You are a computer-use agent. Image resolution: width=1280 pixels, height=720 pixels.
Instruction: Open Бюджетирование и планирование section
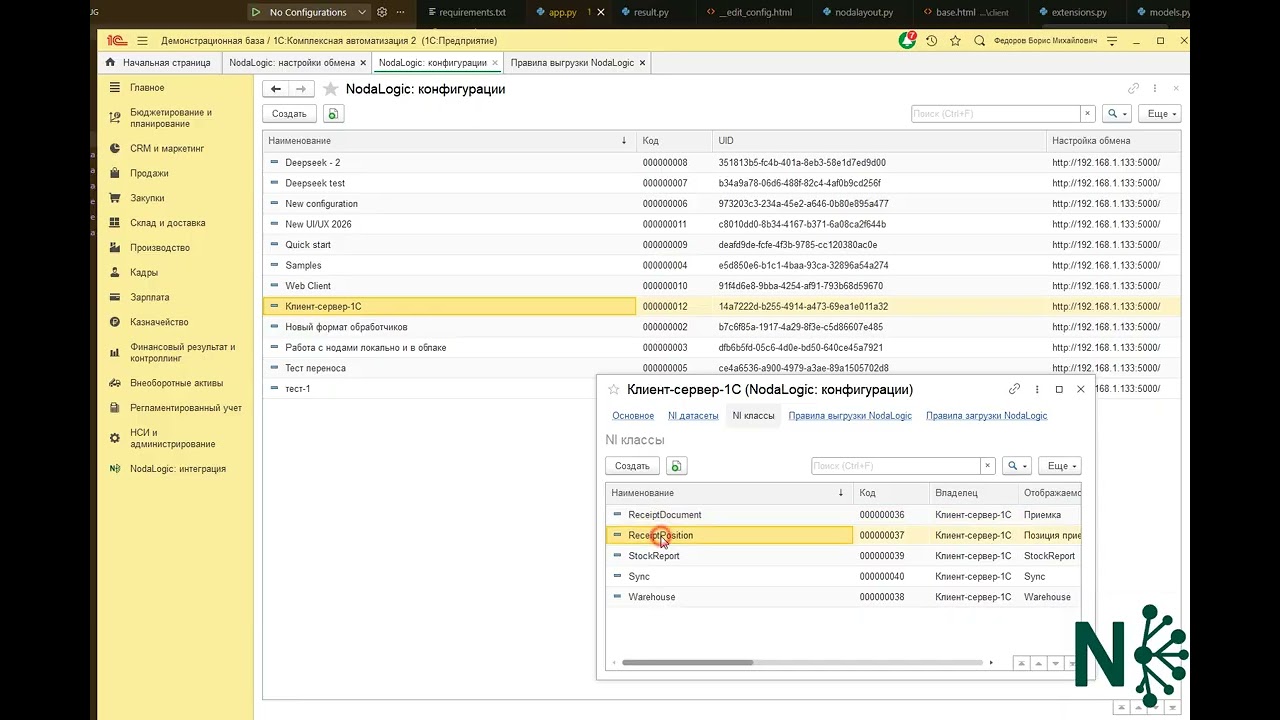[171, 118]
